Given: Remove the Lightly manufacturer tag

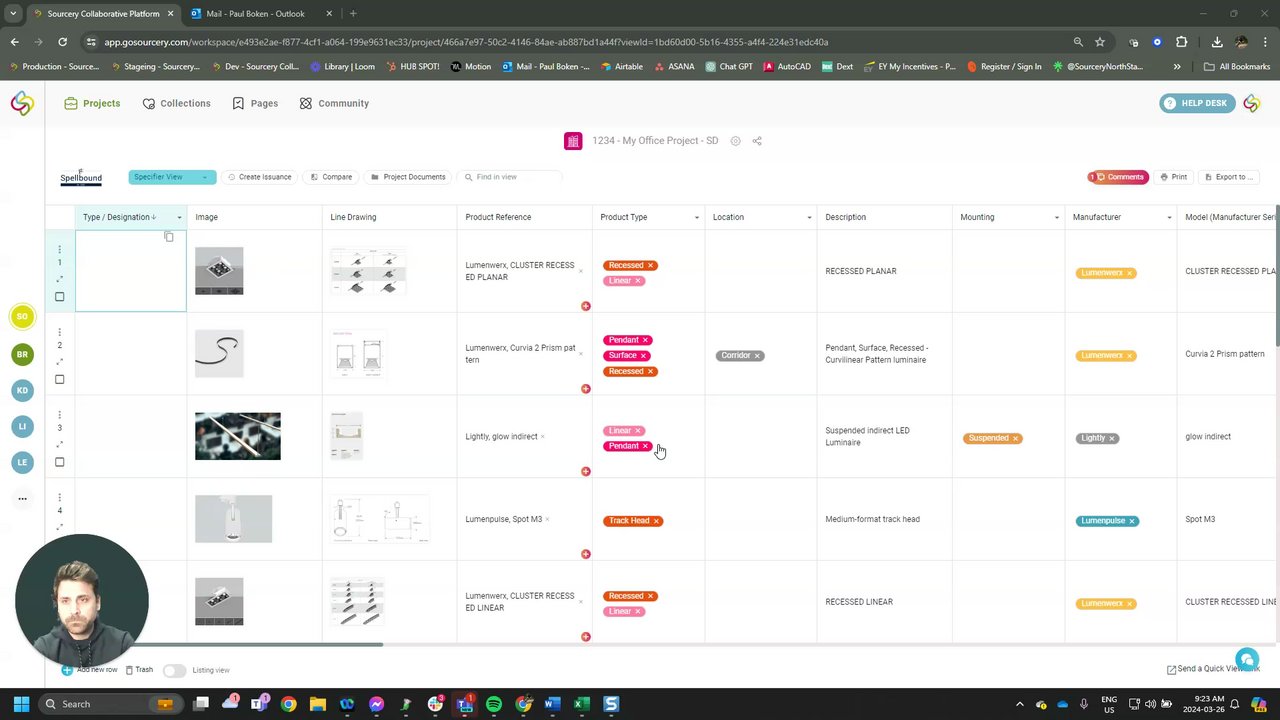Looking at the screenshot, I should click(x=1111, y=438).
